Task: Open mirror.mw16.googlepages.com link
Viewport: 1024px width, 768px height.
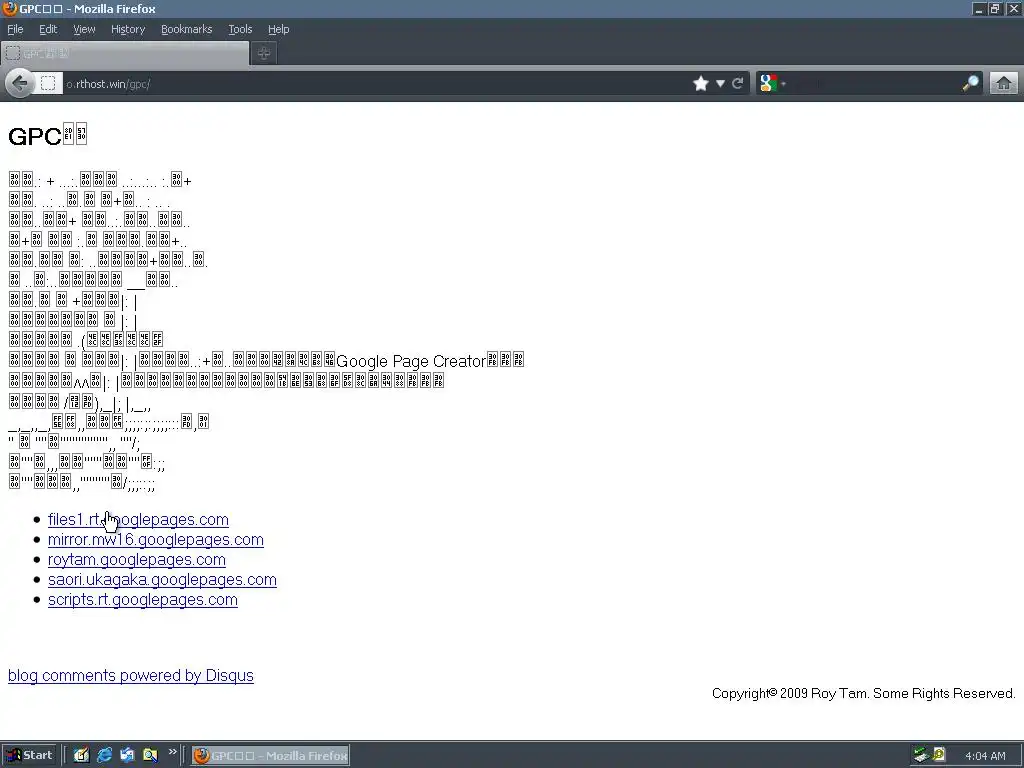Action: 155,540
